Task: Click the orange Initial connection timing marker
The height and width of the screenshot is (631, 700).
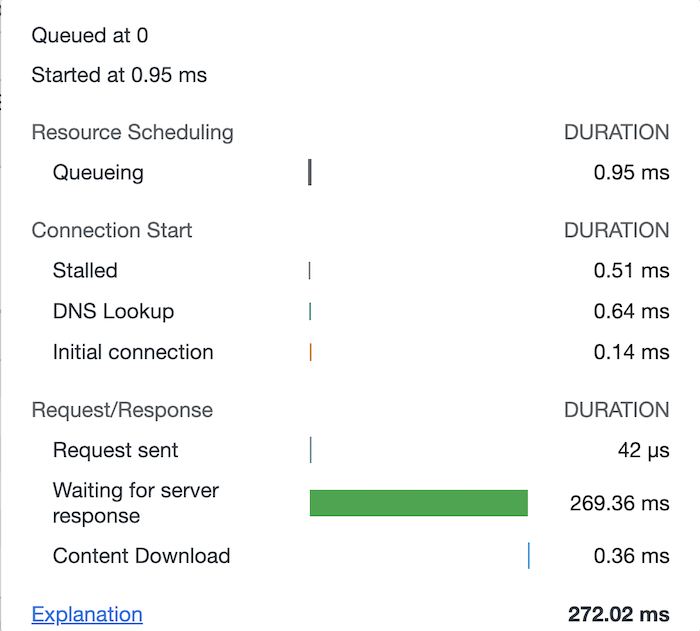Action: point(310,352)
